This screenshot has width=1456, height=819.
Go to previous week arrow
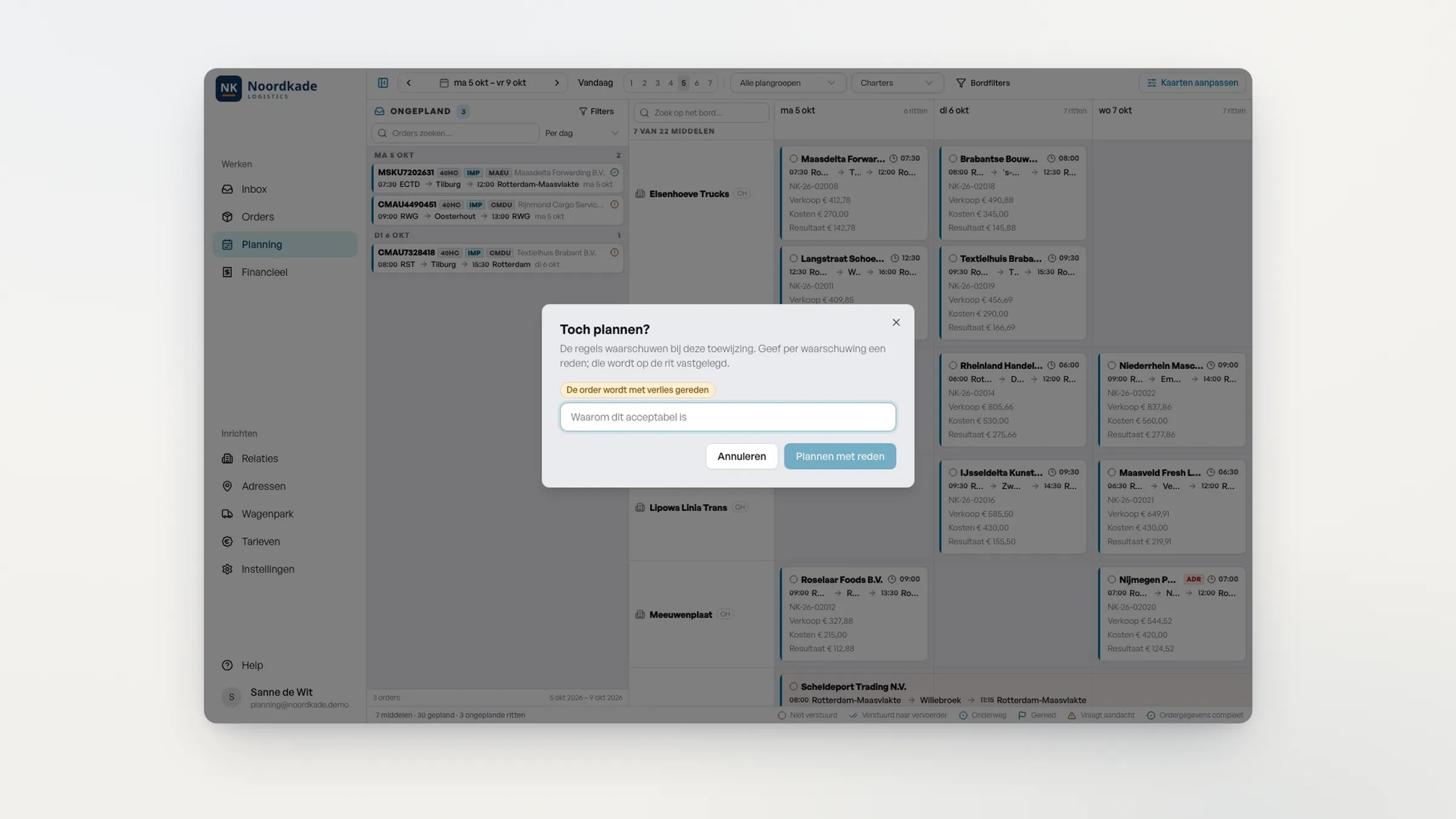(x=408, y=83)
